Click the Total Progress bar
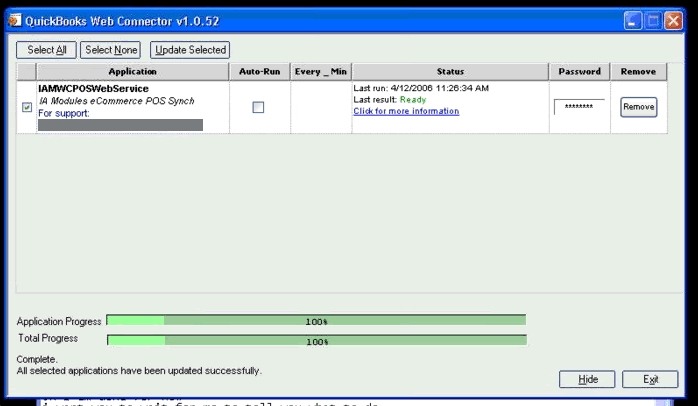This screenshot has width=698, height=406. 317,341
